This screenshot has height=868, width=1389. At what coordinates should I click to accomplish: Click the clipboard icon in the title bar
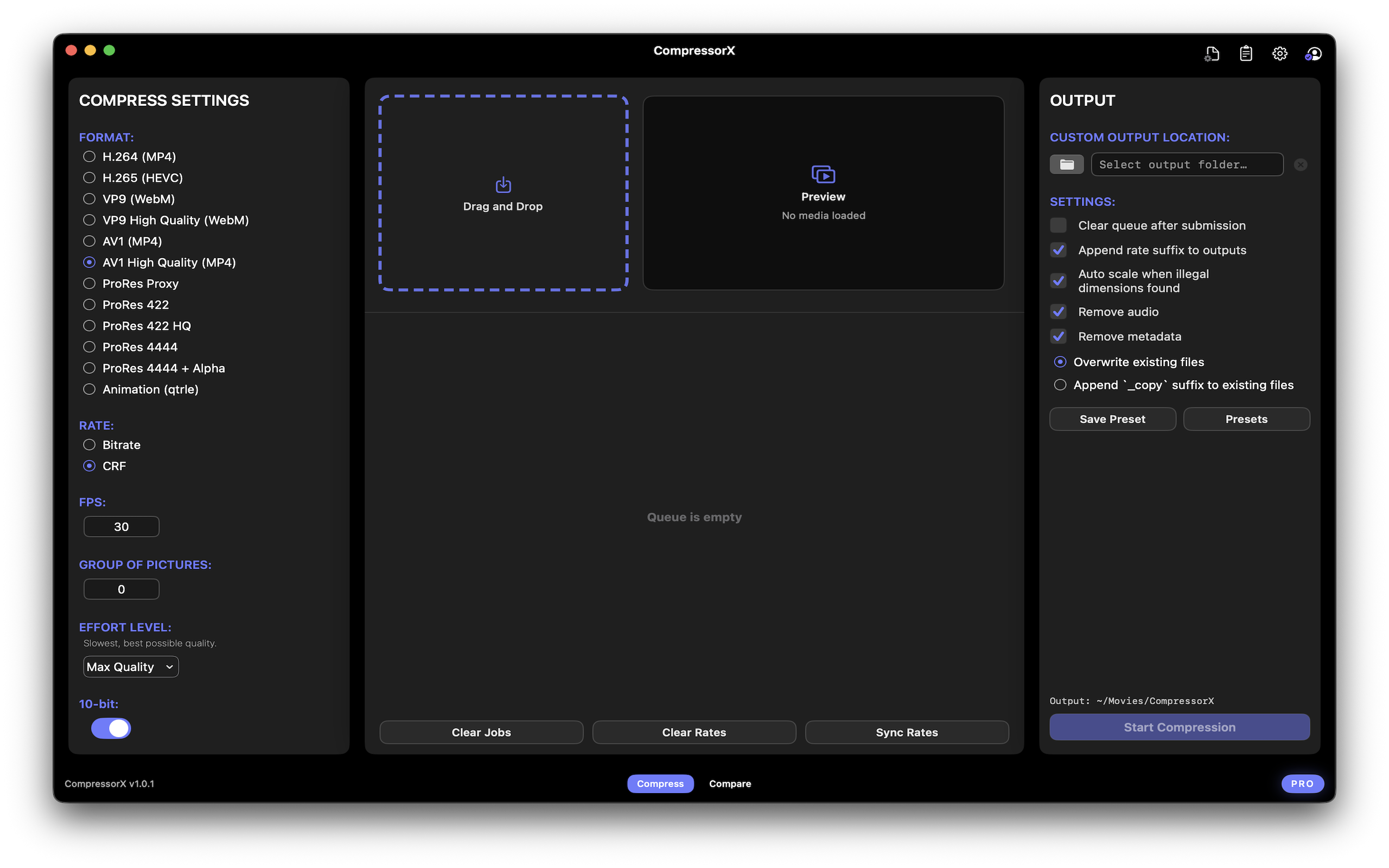point(1245,53)
